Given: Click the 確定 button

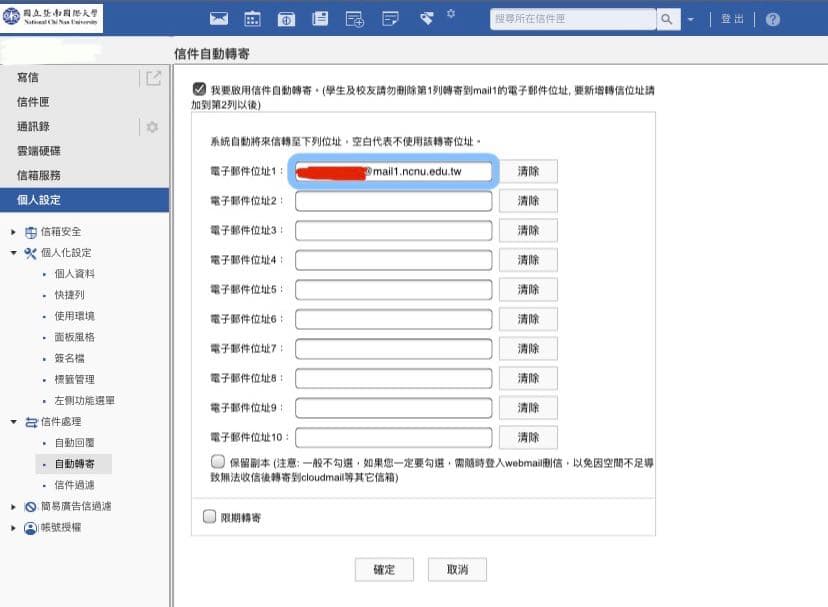Looking at the screenshot, I should 384,569.
